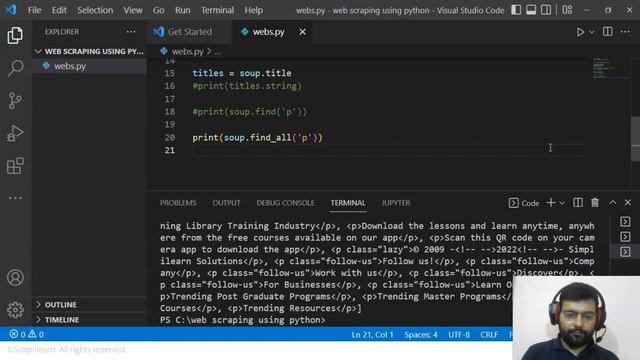The image size is (640, 360).
Task: Select the TERMINAL panel tab
Action: tap(348, 203)
